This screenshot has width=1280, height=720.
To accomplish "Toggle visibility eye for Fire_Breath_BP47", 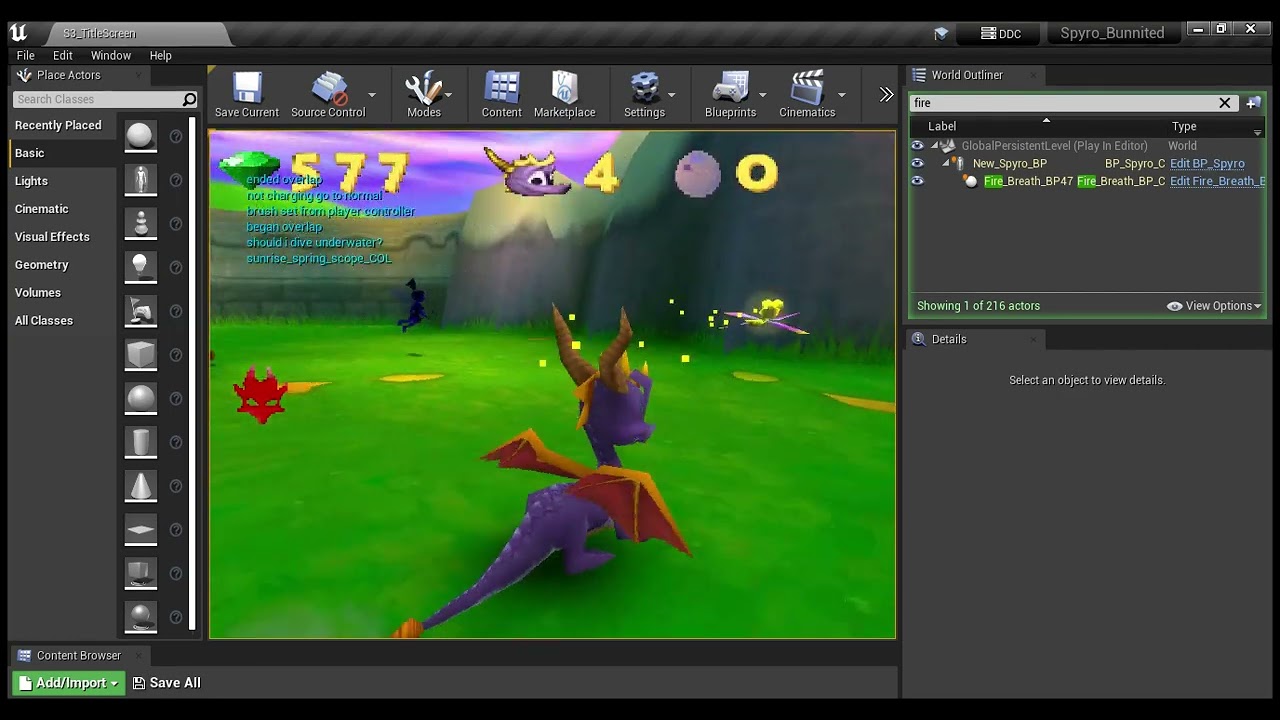I will point(917,181).
